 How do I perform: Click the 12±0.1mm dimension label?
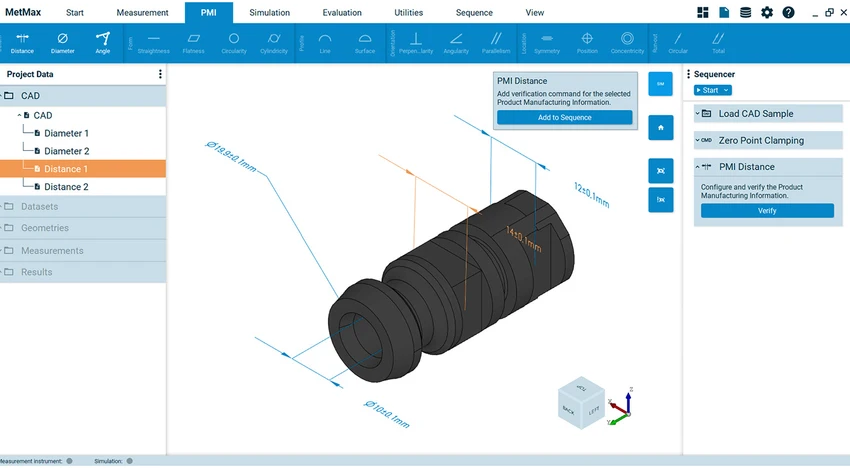click(591, 195)
